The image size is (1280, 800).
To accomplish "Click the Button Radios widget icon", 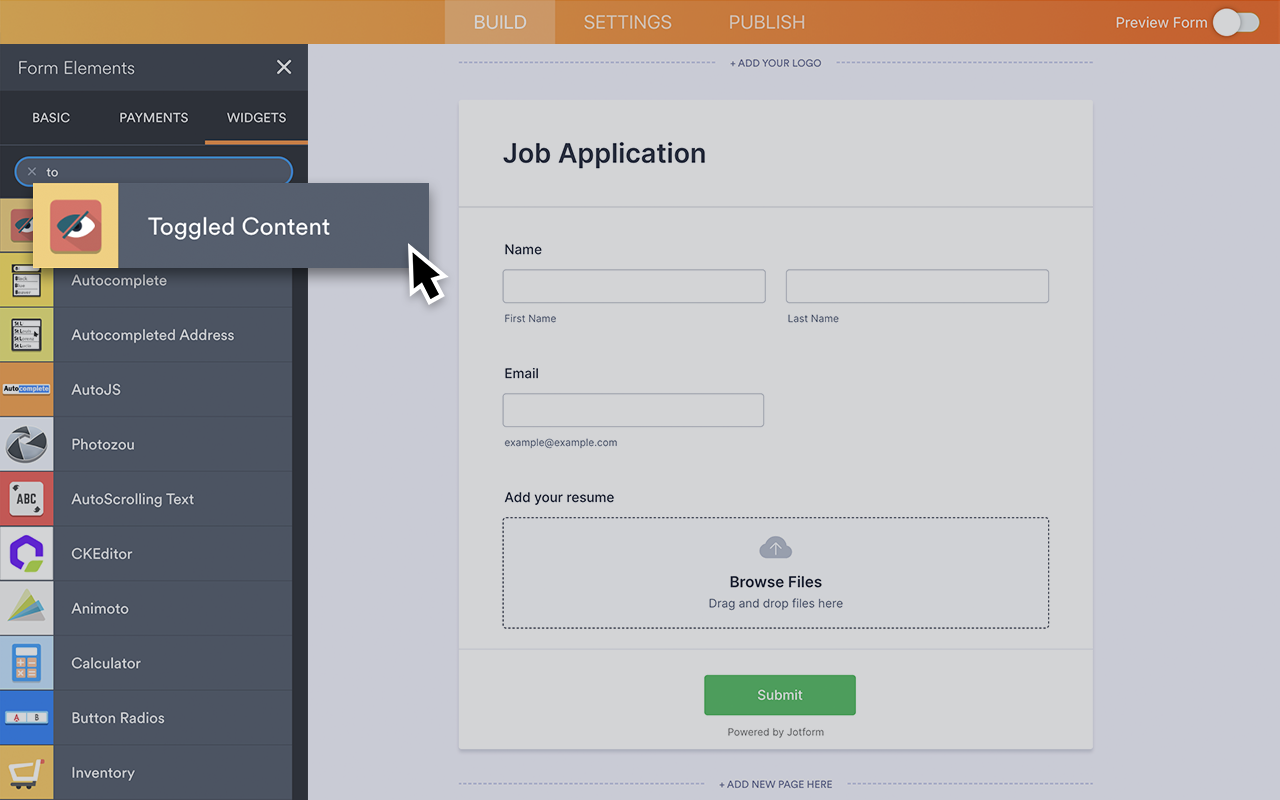I will pyautogui.click(x=27, y=718).
